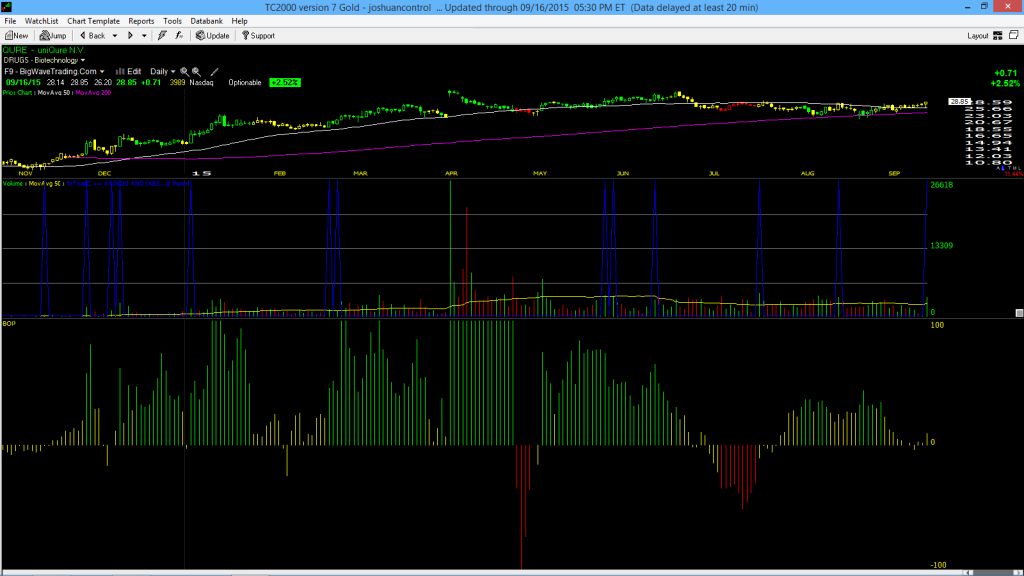Open the Back history dropdown arrow
This screenshot has height=576, width=1024.
click(115, 36)
